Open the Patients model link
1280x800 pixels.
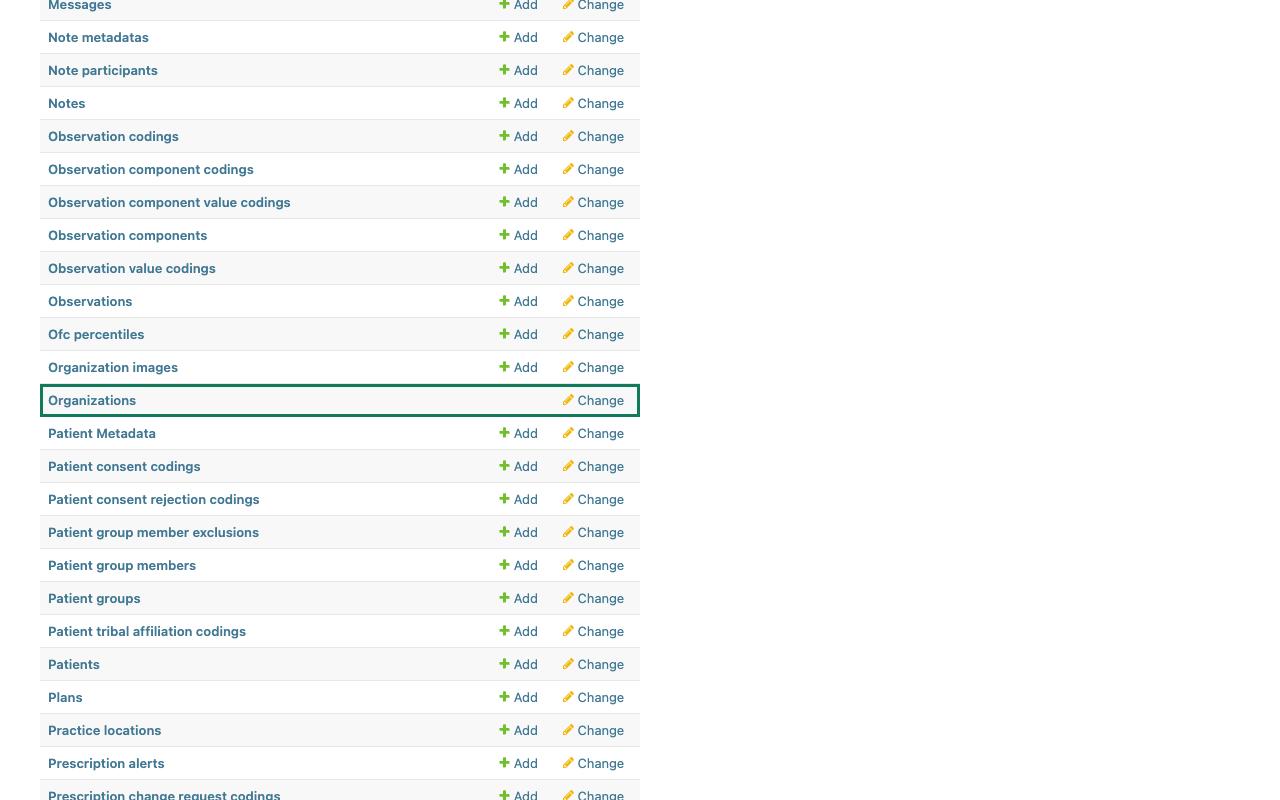pyautogui.click(x=74, y=664)
